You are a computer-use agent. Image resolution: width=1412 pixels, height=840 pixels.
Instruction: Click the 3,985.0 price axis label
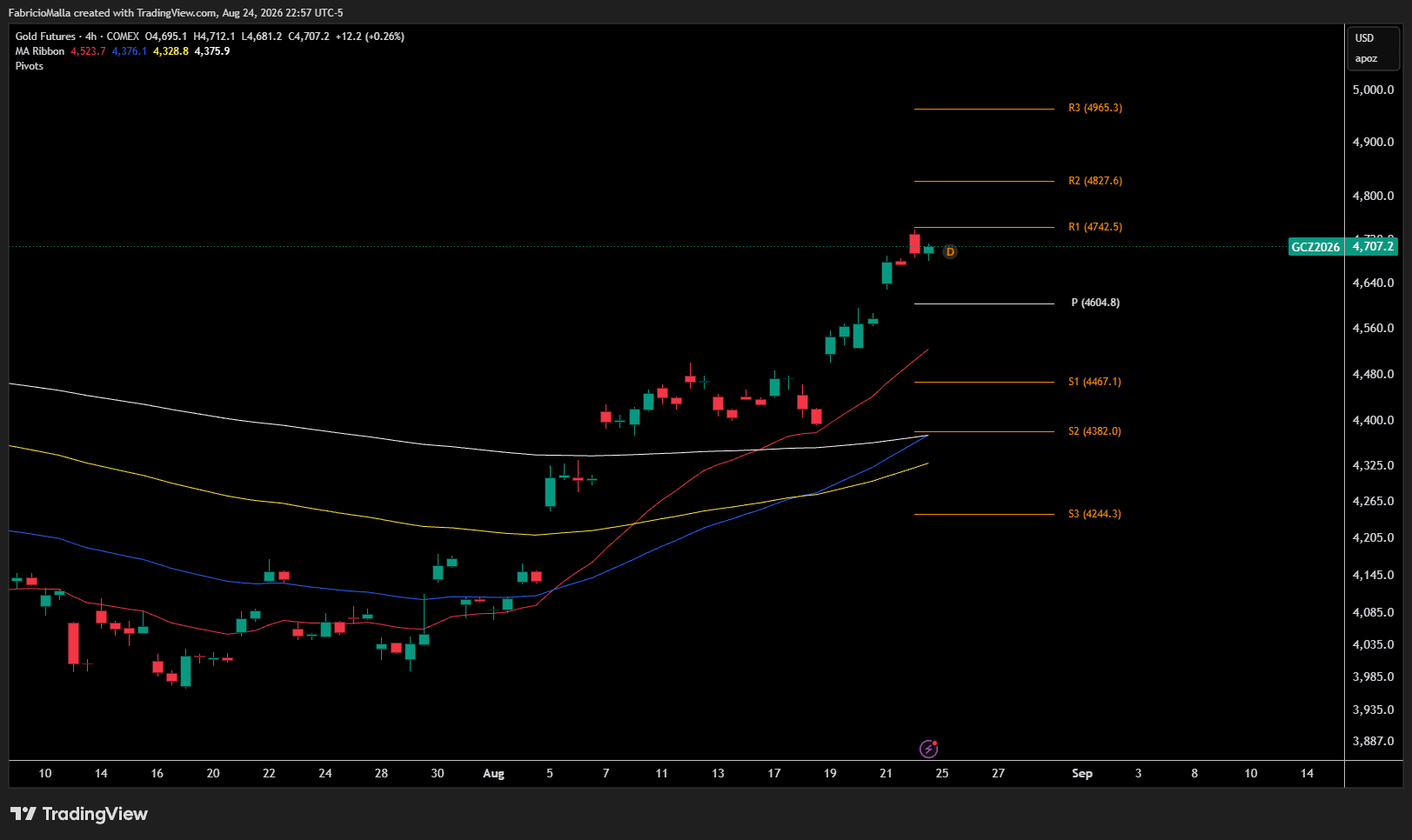(x=1373, y=677)
